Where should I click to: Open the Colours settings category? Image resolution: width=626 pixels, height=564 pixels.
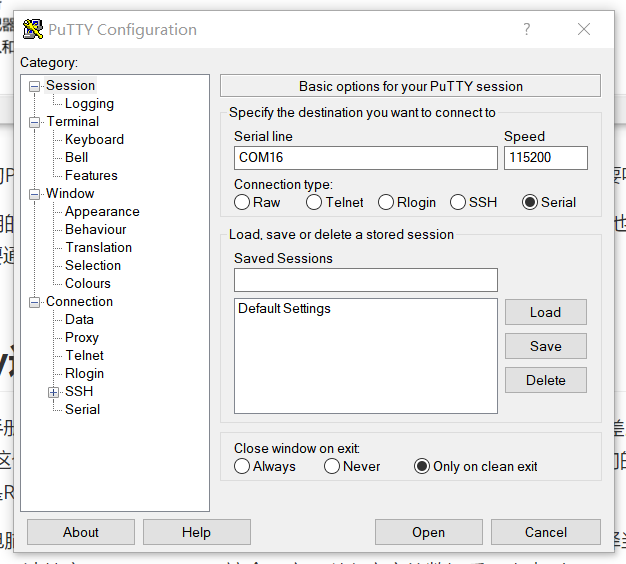point(87,283)
